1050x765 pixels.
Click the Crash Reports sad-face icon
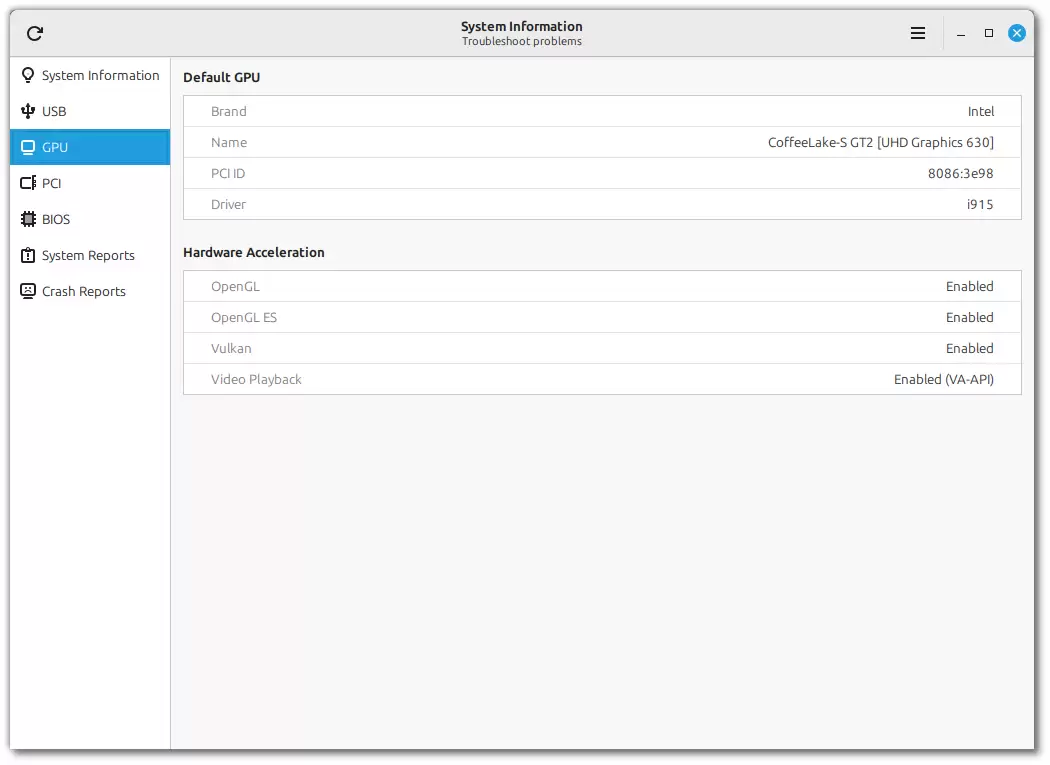28,291
